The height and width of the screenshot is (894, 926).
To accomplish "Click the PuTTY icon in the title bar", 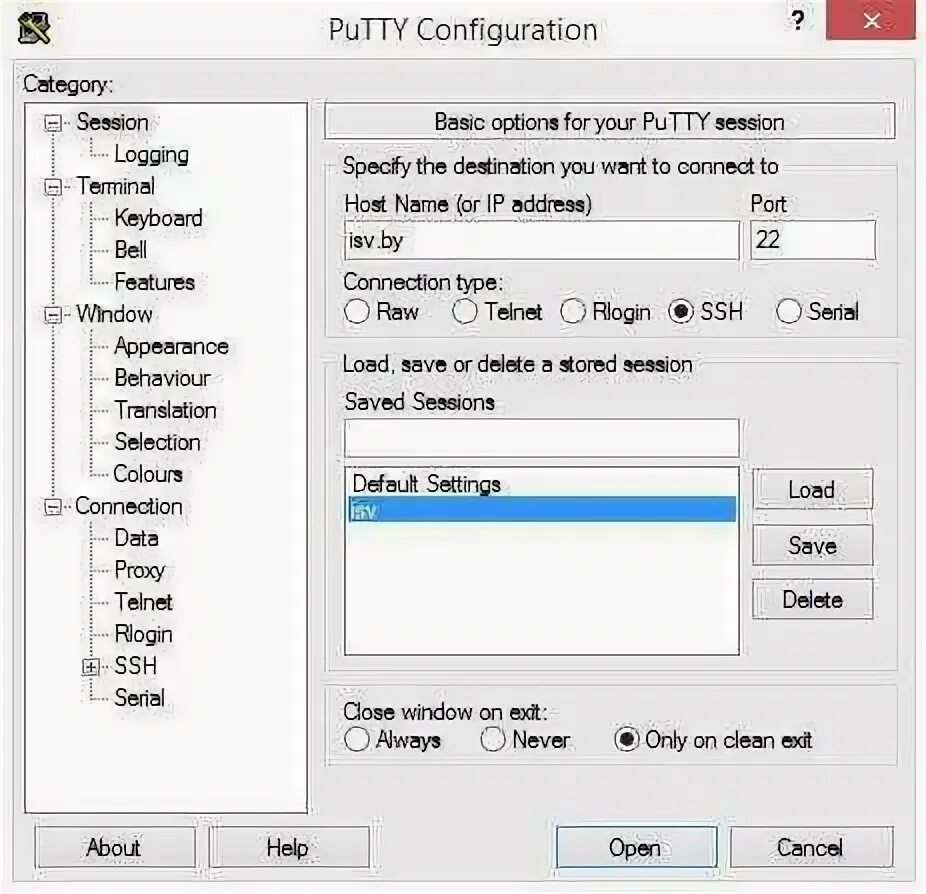I will tap(34, 27).
